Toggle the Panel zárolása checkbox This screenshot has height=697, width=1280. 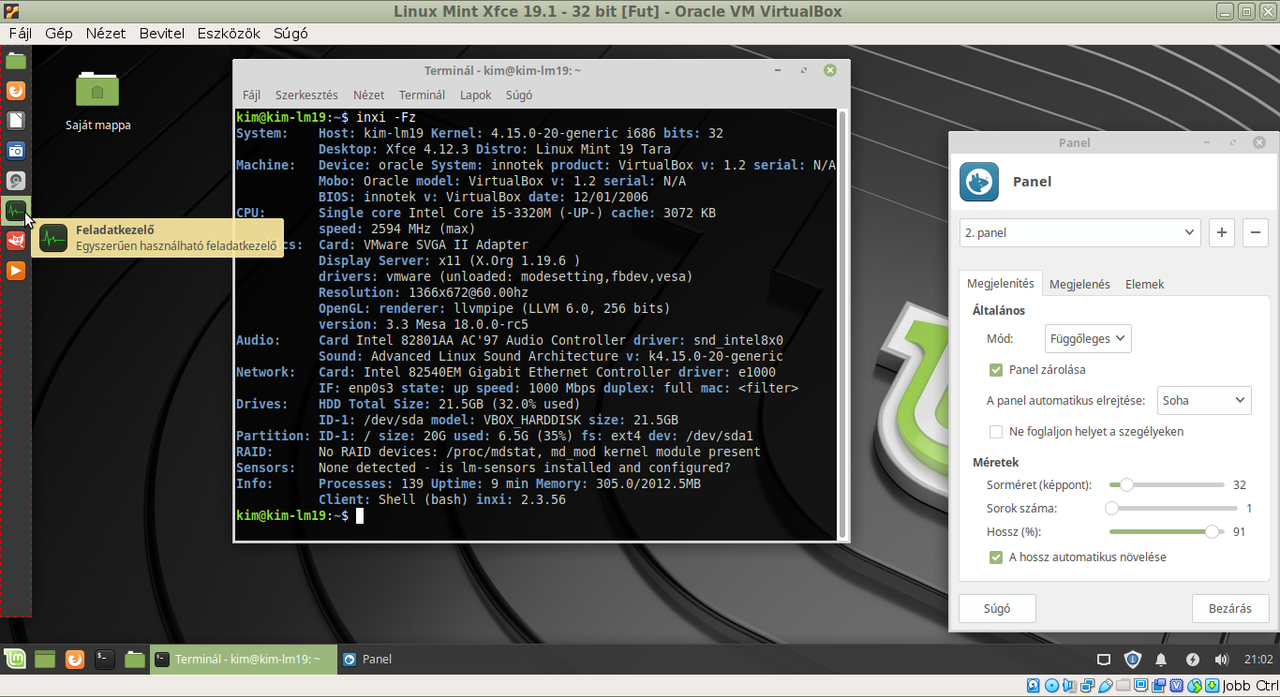coord(996,370)
